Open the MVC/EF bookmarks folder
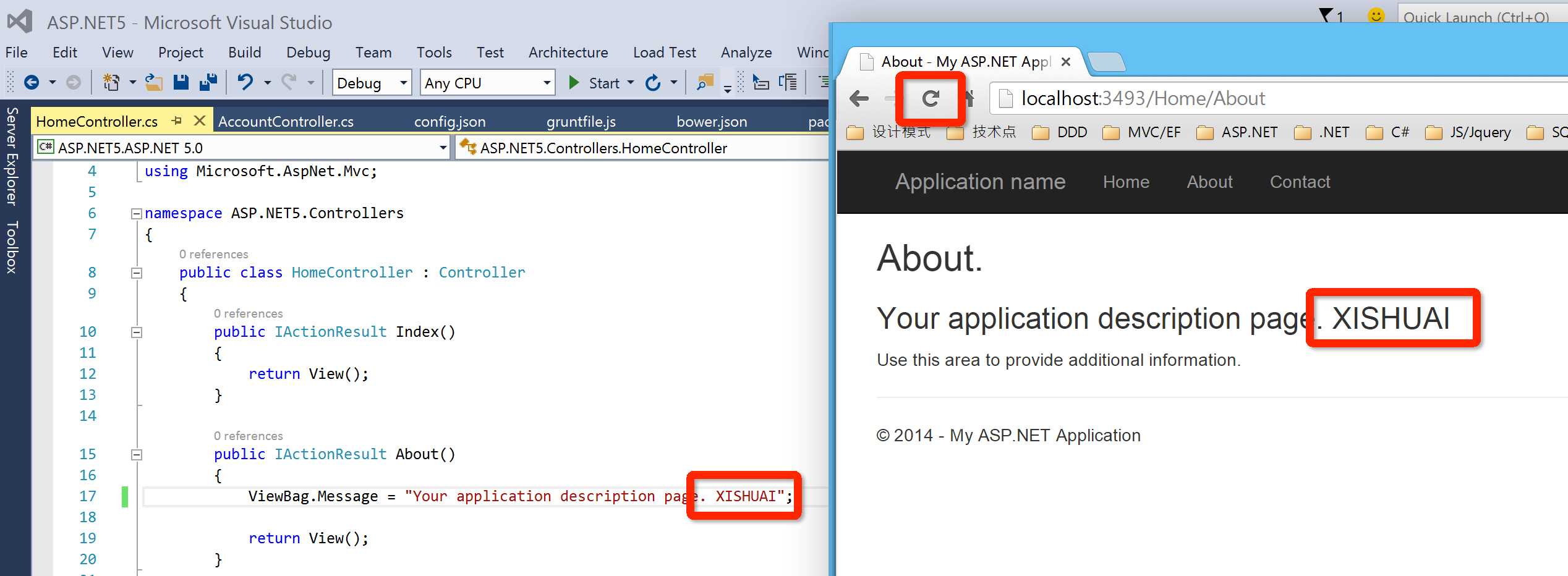 (1141, 132)
